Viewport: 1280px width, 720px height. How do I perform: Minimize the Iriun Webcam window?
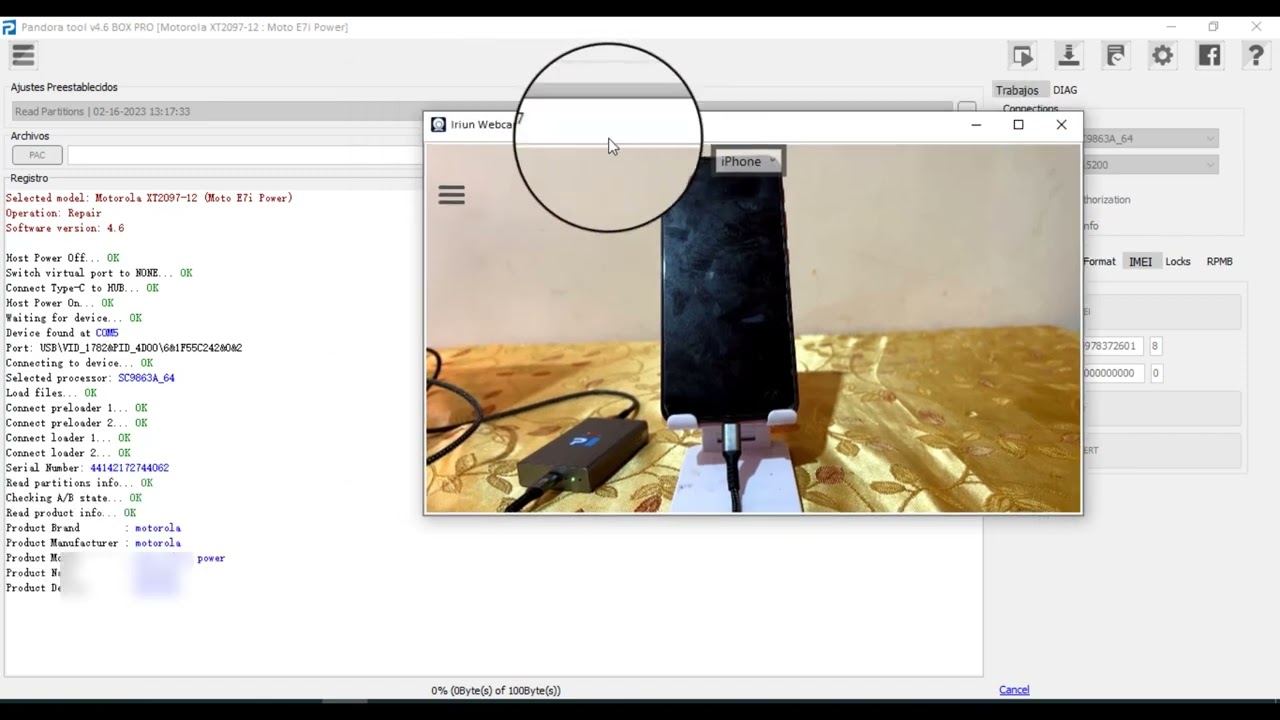click(976, 125)
